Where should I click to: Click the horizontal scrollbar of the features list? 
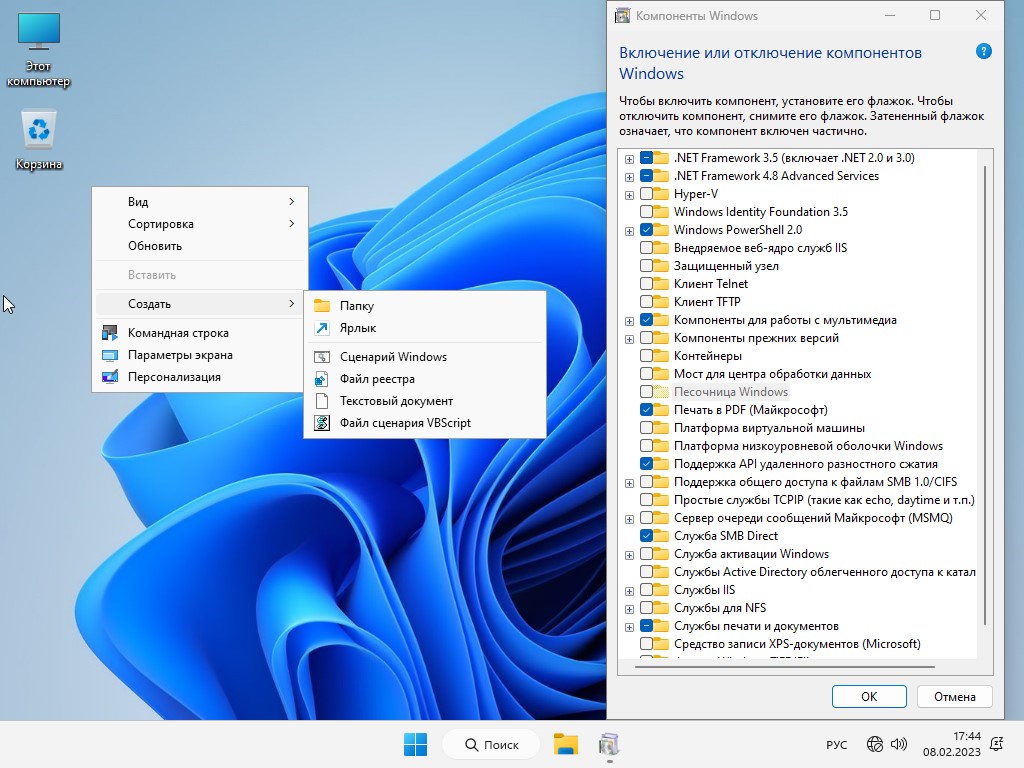(x=784, y=667)
